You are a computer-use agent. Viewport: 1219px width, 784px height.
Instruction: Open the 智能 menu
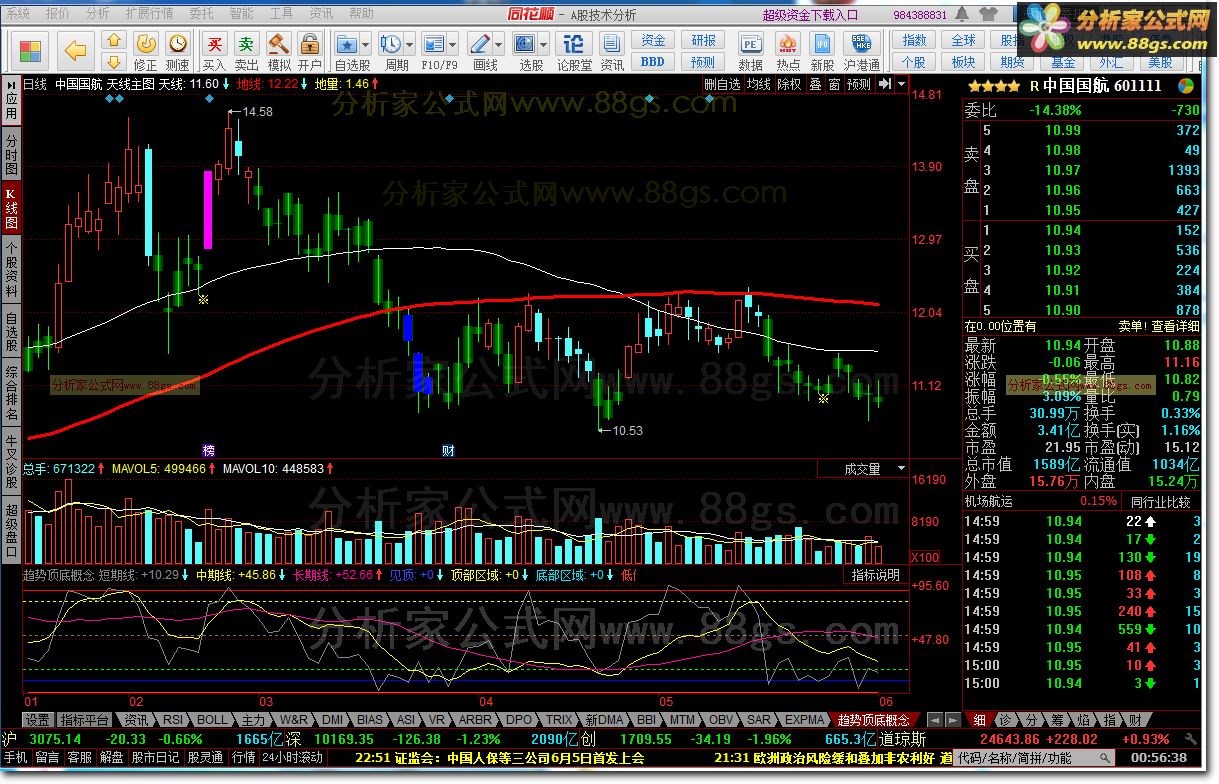(241, 14)
